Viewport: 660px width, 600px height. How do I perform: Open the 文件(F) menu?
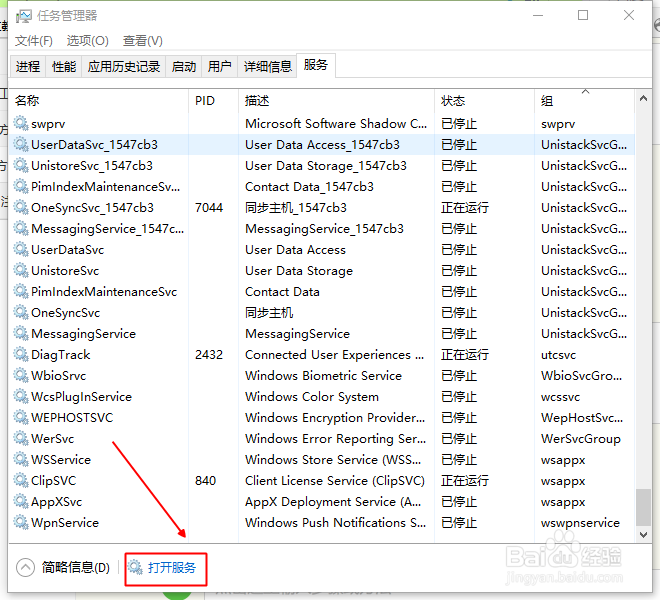tap(34, 40)
